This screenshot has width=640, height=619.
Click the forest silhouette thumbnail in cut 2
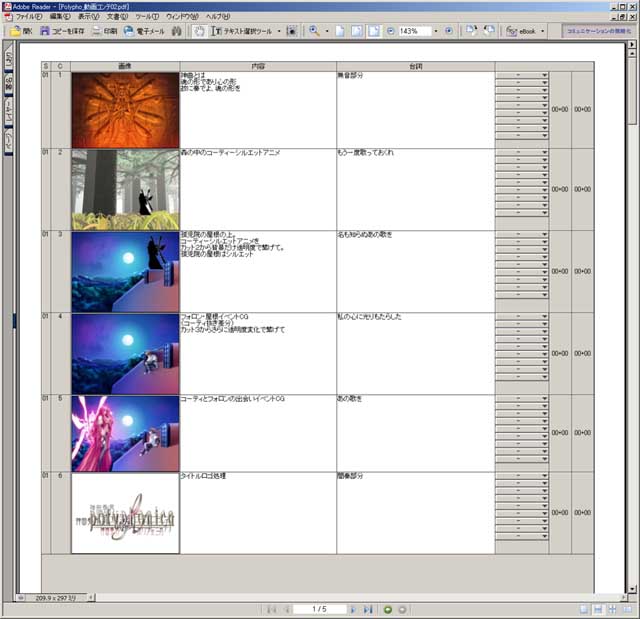[x=125, y=189]
